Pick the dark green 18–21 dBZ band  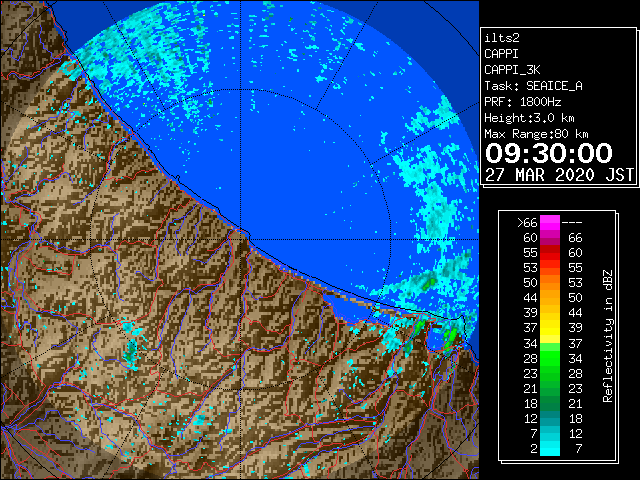550,403
